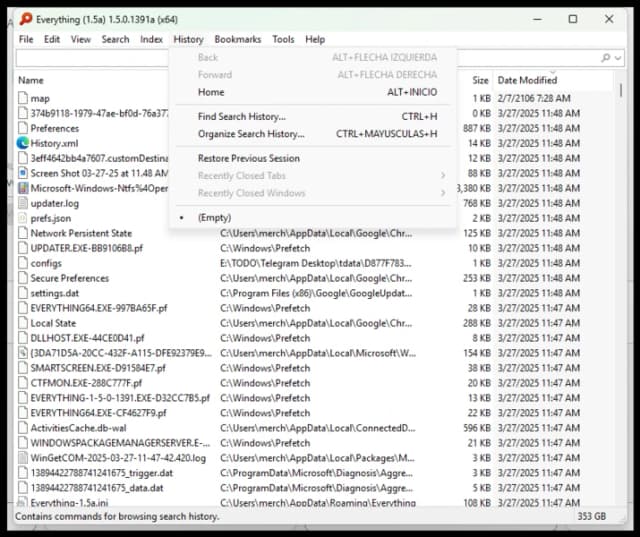
Task: Open the Tools menu
Action: click(283, 39)
